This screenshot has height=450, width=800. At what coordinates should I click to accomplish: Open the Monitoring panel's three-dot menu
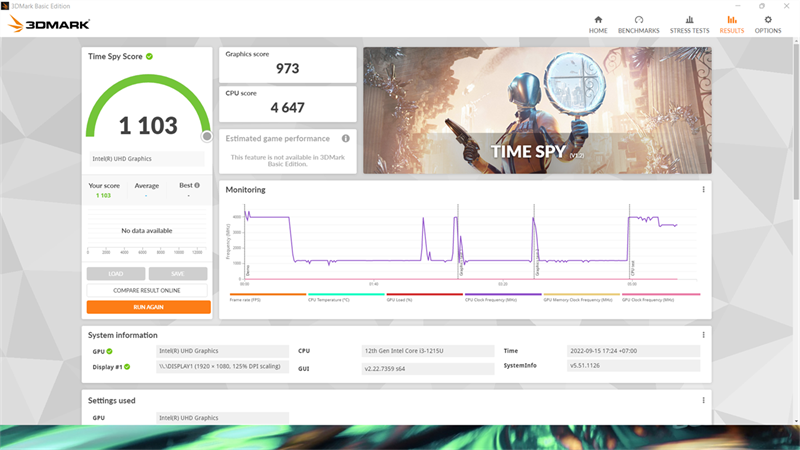tap(703, 189)
